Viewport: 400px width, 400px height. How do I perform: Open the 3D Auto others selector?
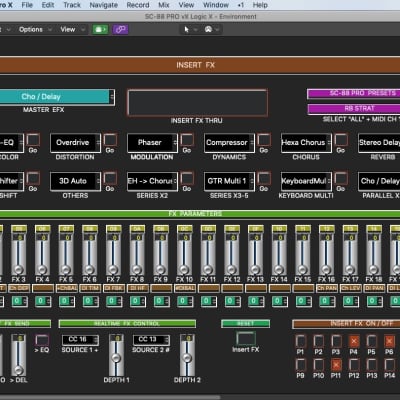pyautogui.click(x=75, y=181)
